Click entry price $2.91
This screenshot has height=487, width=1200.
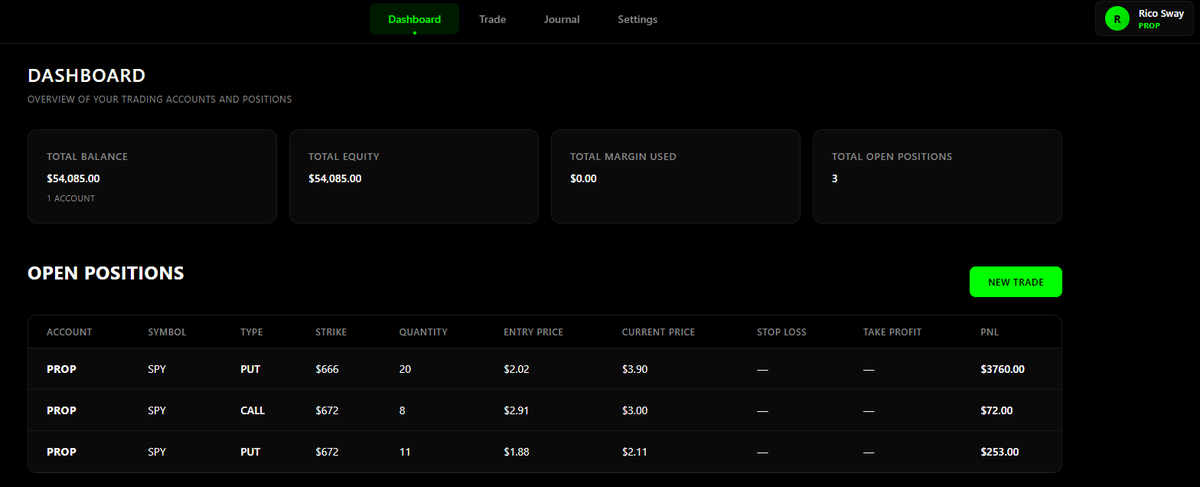(x=516, y=410)
